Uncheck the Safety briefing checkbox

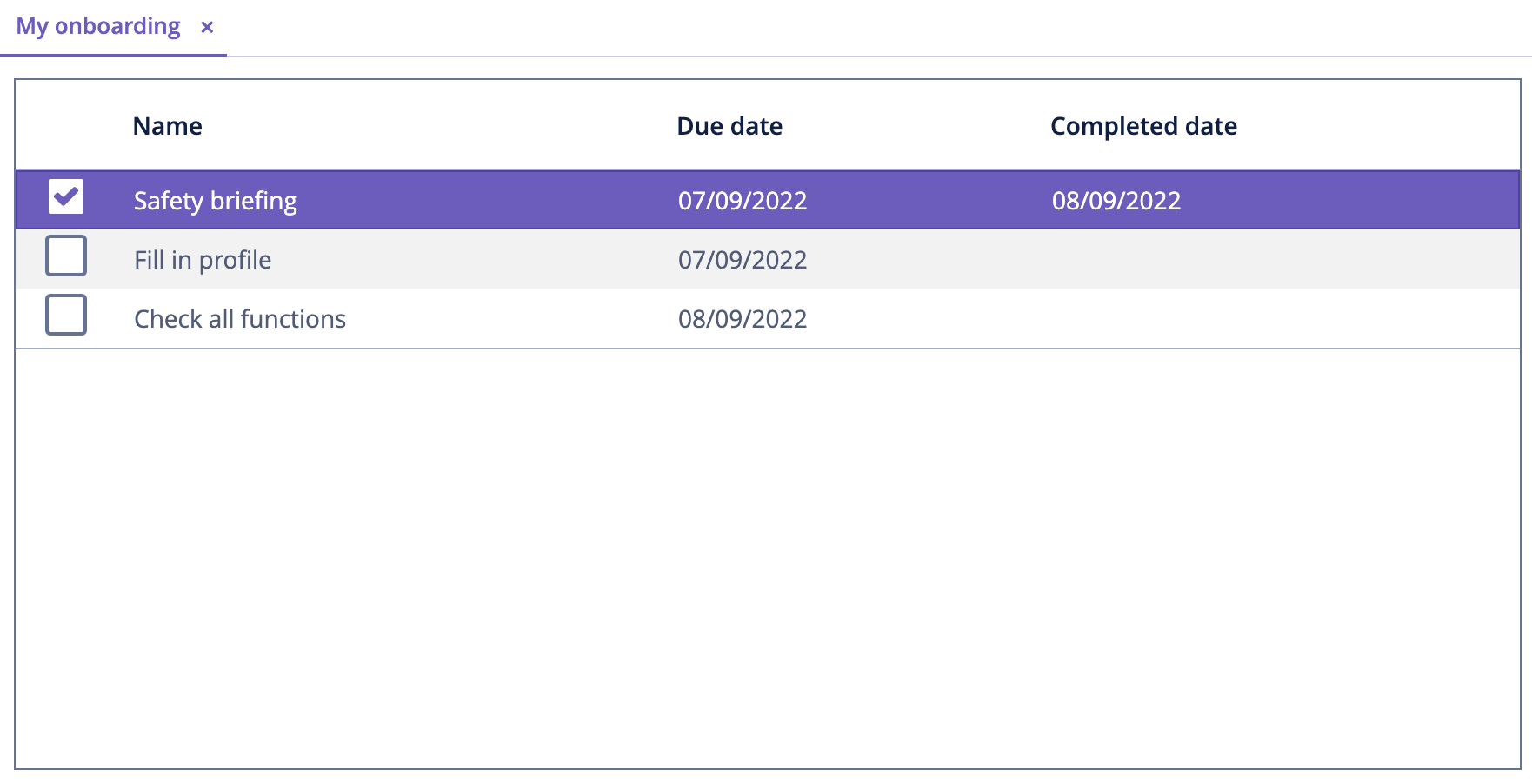66,196
